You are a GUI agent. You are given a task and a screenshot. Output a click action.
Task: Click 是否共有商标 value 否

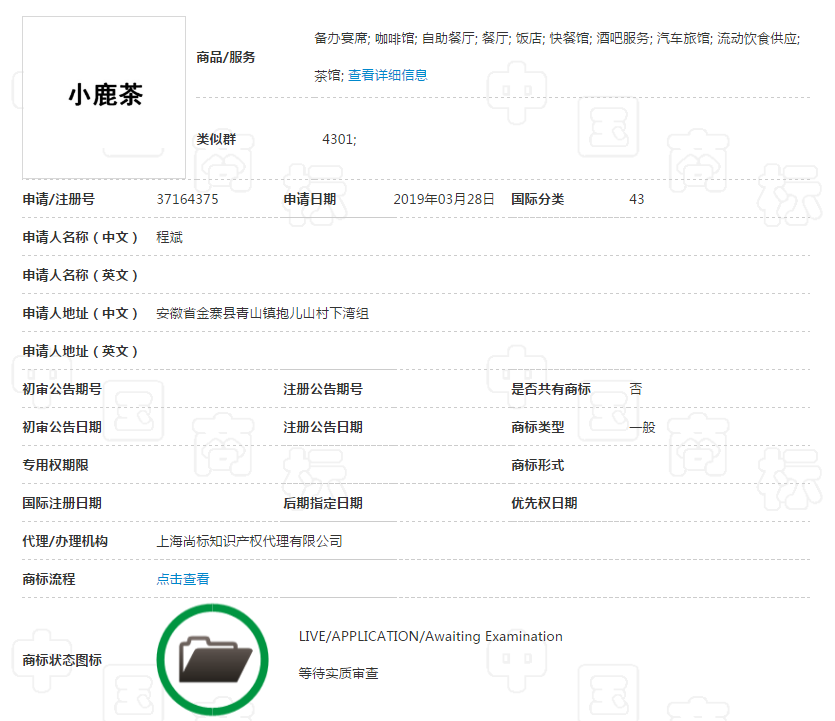tap(635, 389)
